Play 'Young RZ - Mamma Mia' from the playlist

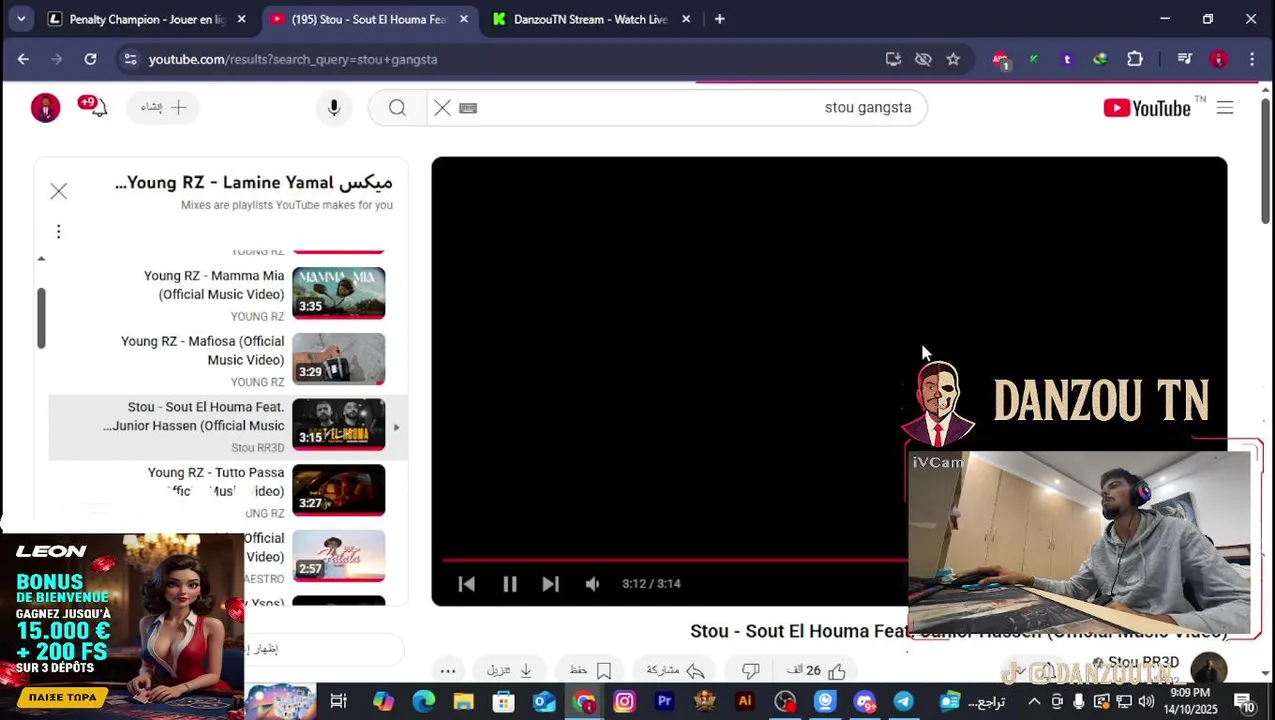coord(228,293)
